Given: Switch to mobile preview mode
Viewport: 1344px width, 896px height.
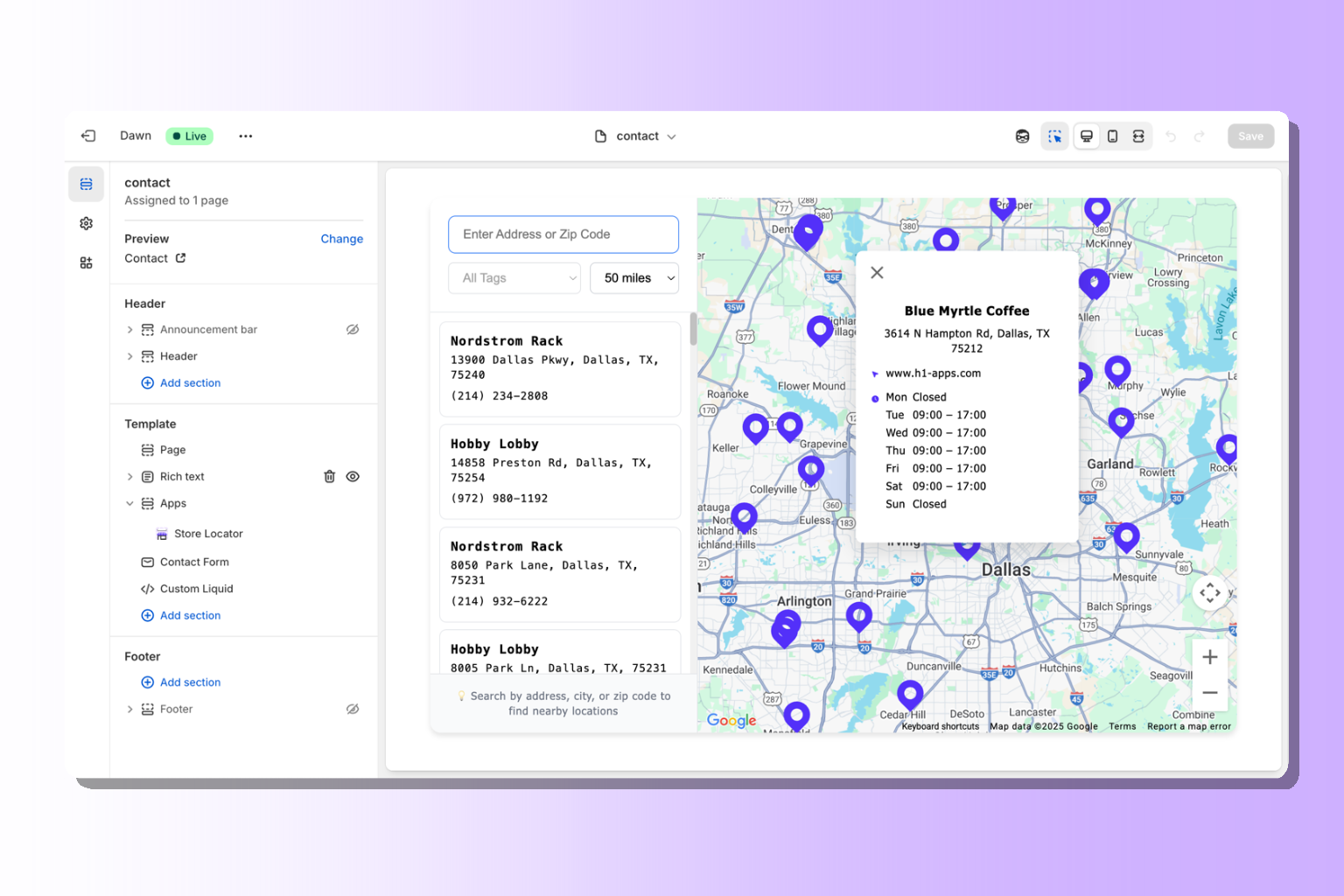Looking at the screenshot, I should [1112, 136].
